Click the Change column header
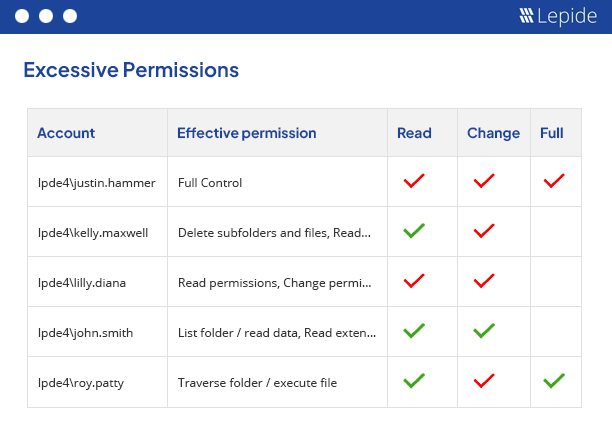The height and width of the screenshot is (430, 612). 493,133
